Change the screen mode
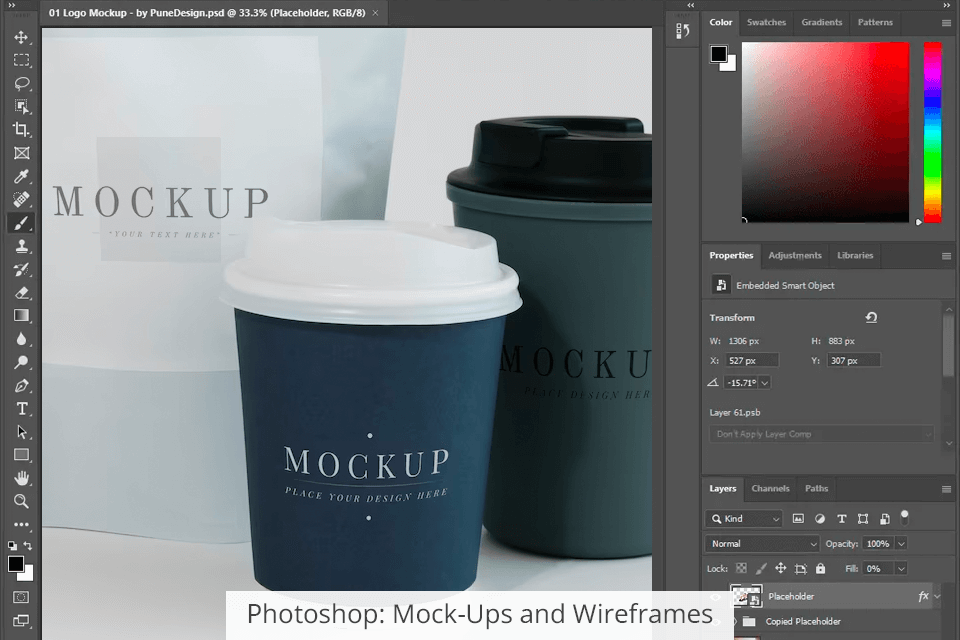This screenshot has width=960, height=640. point(21,620)
